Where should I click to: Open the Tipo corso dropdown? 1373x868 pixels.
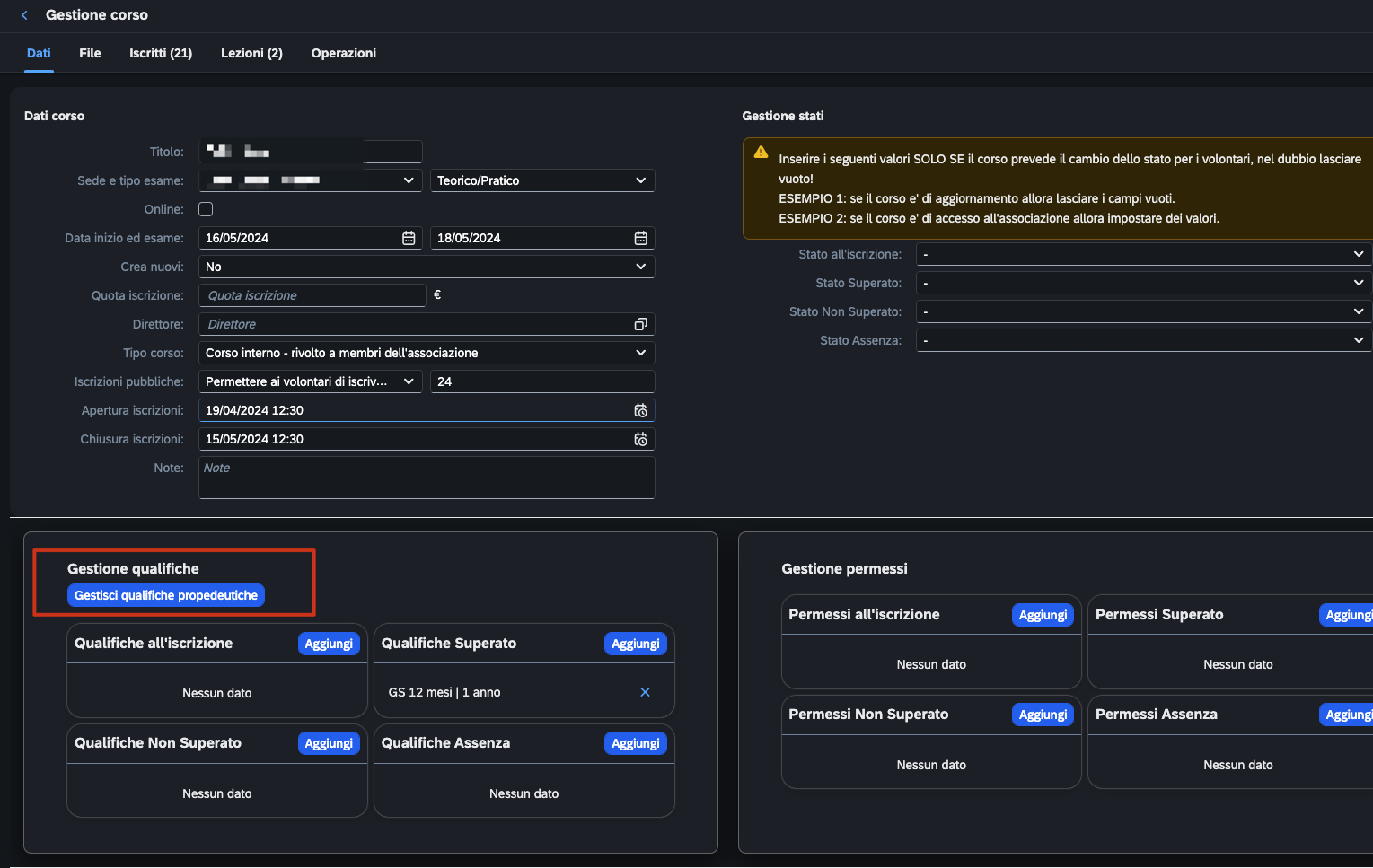(x=426, y=353)
